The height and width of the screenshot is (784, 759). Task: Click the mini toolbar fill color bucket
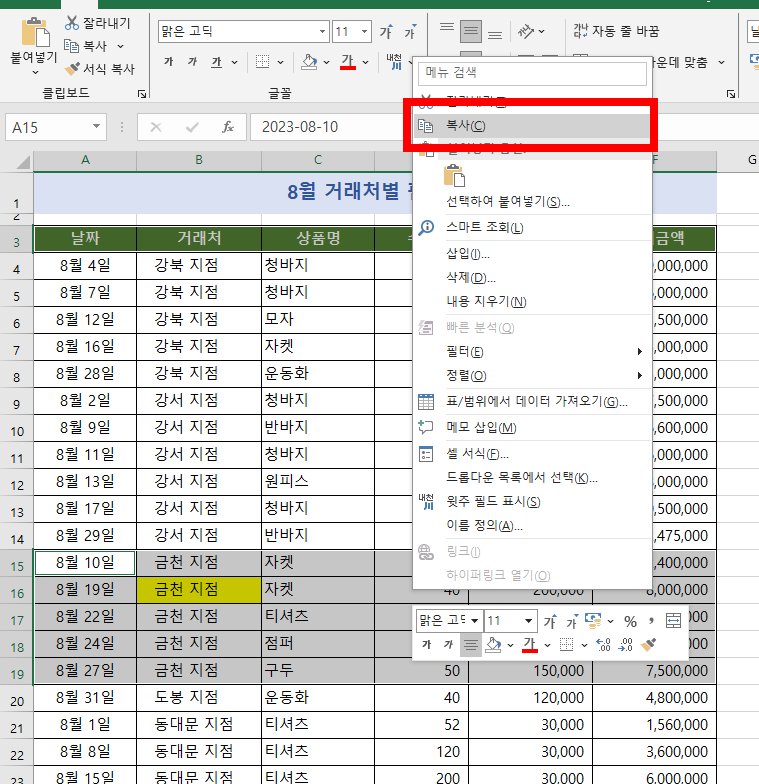(x=493, y=644)
